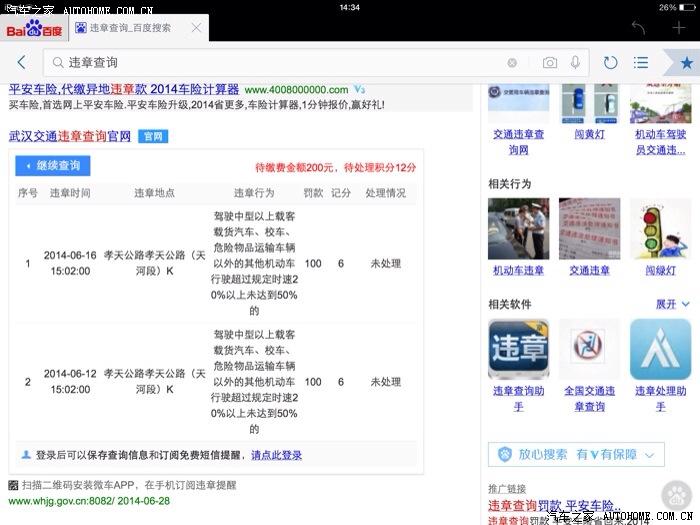Click the 违章处理助手 text link

point(660,399)
